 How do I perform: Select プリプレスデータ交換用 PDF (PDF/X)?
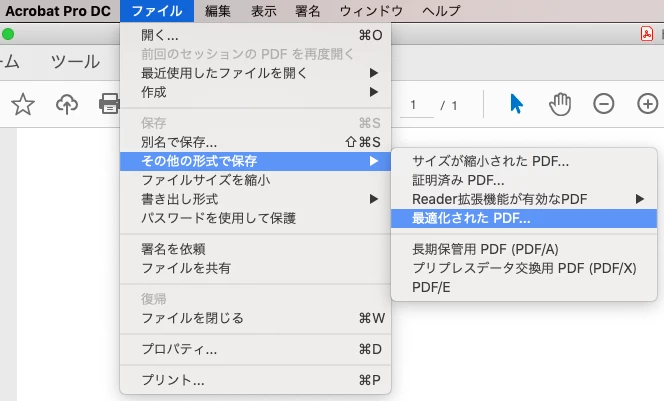pyautogui.click(x=524, y=268)
